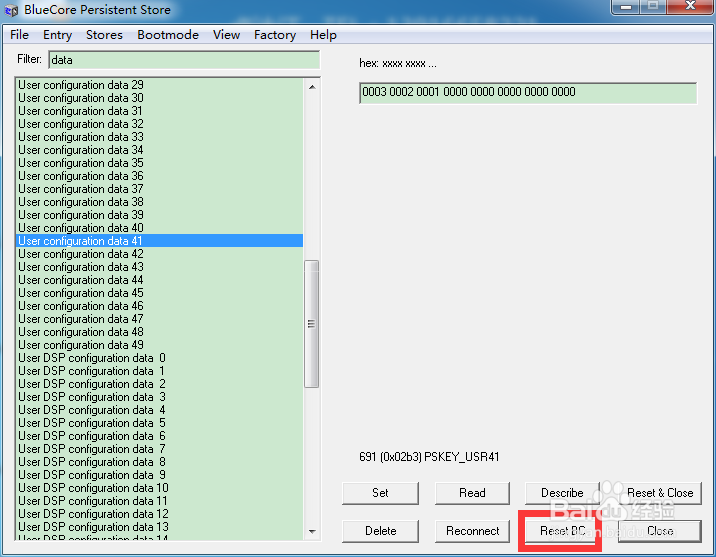Screen dimensions: 716x557
Task: Open the View menu
Action: pos(226,35)
